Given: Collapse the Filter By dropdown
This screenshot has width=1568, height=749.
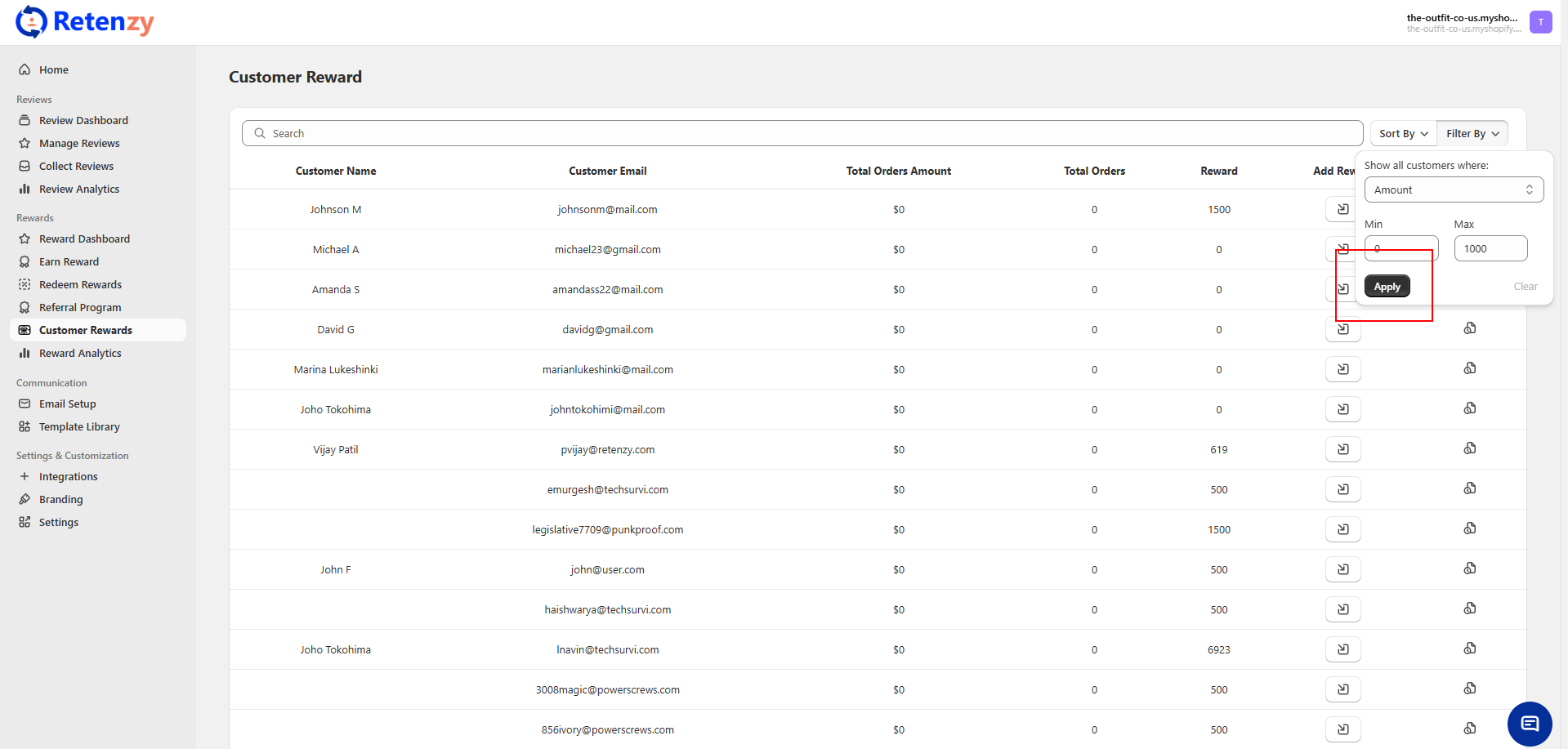Looking at the screenshot, I should (x=1472, y=134).
